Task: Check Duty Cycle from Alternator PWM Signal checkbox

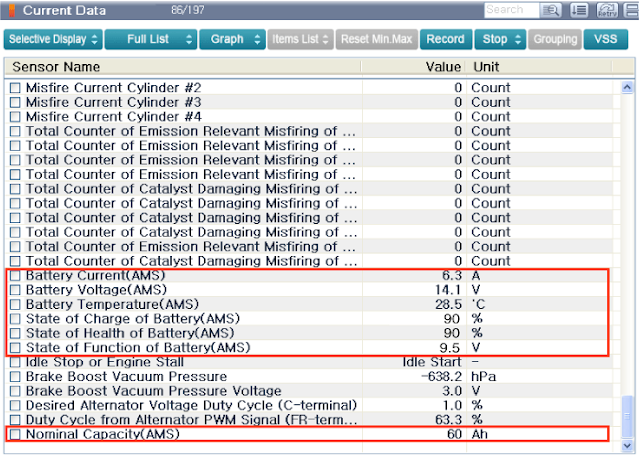Action: (x=15, y=420)
